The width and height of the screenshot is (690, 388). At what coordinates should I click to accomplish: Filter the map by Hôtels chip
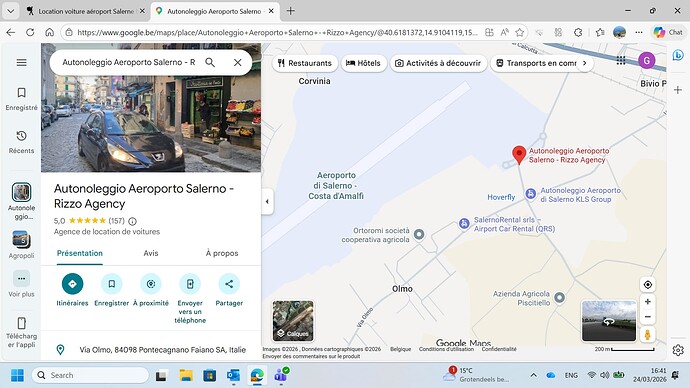pos(363,63)
